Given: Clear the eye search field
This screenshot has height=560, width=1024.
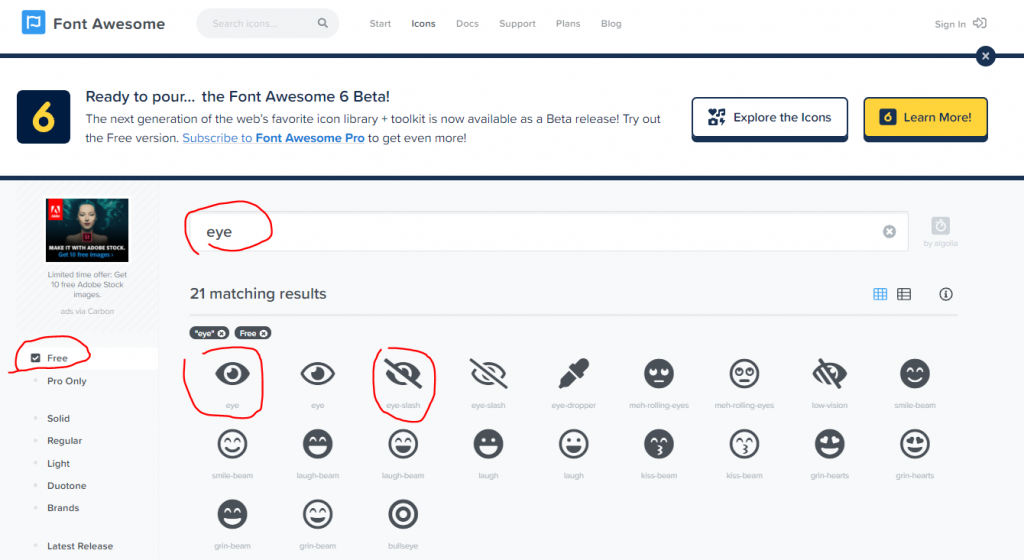Looking at the screenshot, I should (889, 232).
